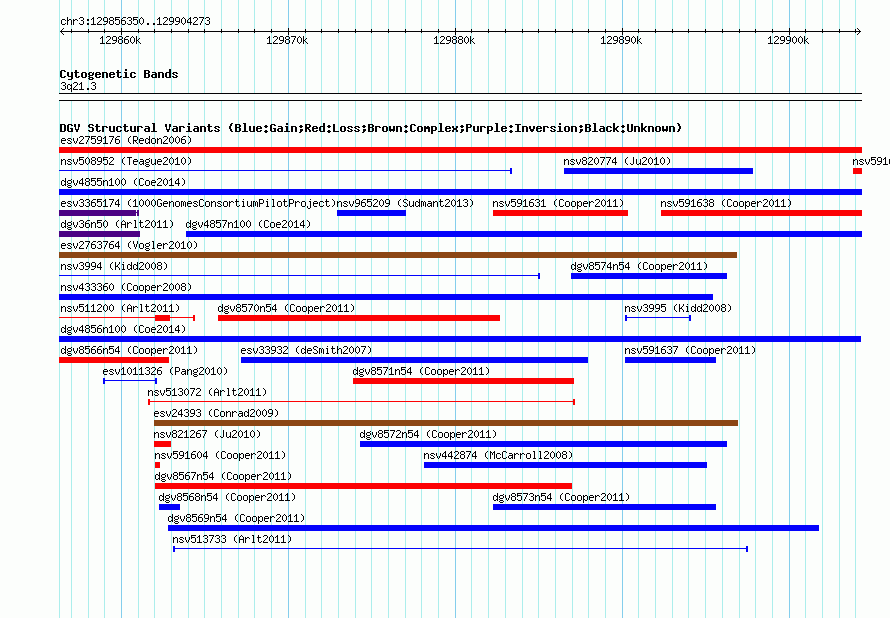Select dgv8574n54 (Cooper2011) label
Screen dimensions: 890x618
click(639, 266)
